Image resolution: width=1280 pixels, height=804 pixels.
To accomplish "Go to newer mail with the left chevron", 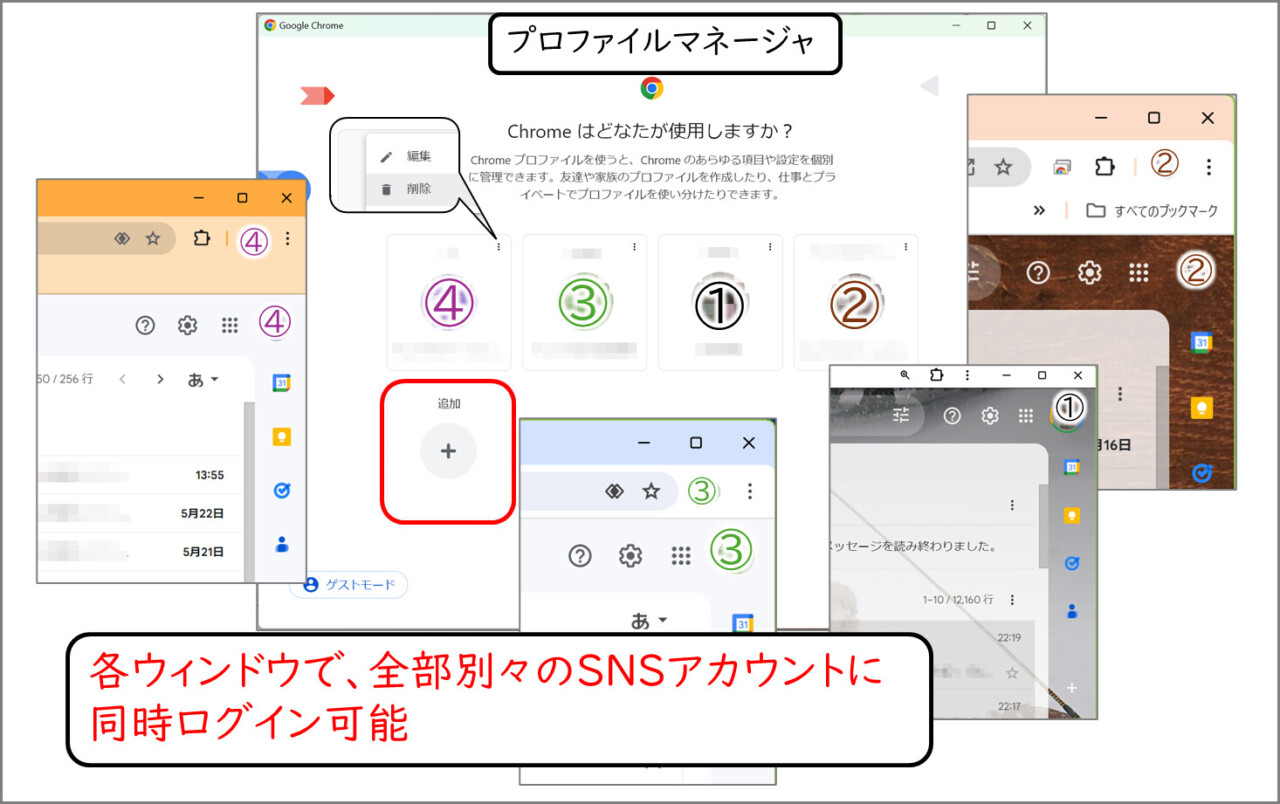I will coord(122,379).
